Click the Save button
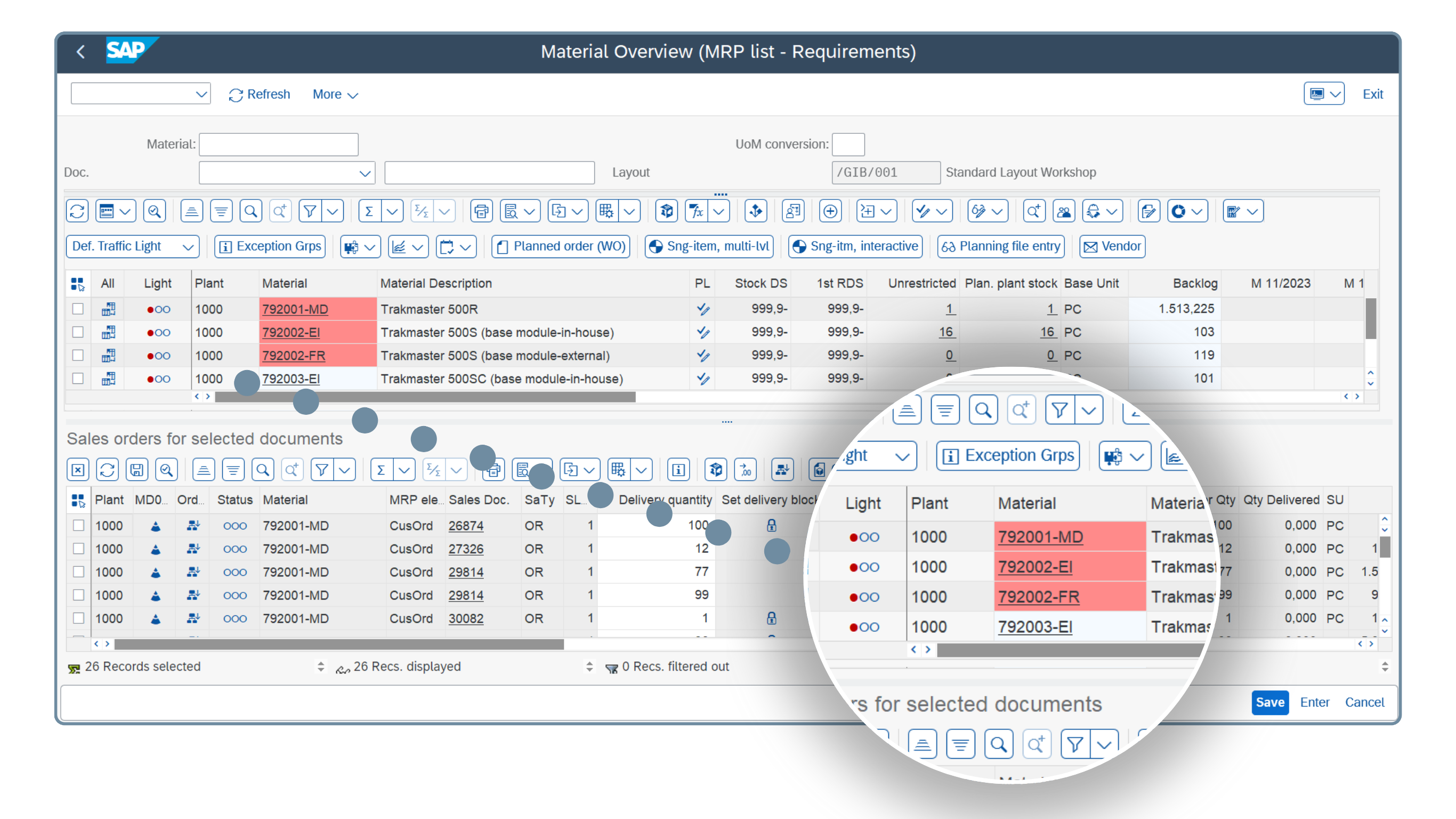The height and width of the screenshot is (819, 1456). tap(1269, 702)
